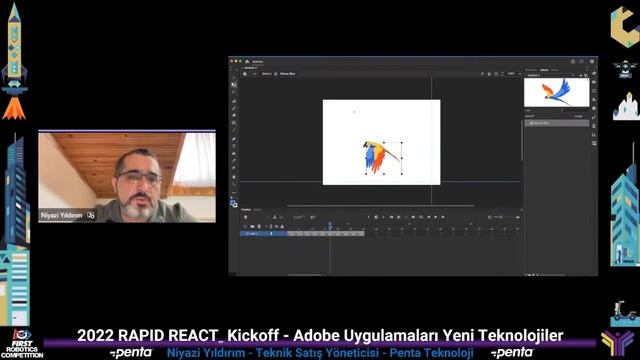The image size is (640, 360).
Task: Click the camera icon in timeline header
Action: point(245,217)
